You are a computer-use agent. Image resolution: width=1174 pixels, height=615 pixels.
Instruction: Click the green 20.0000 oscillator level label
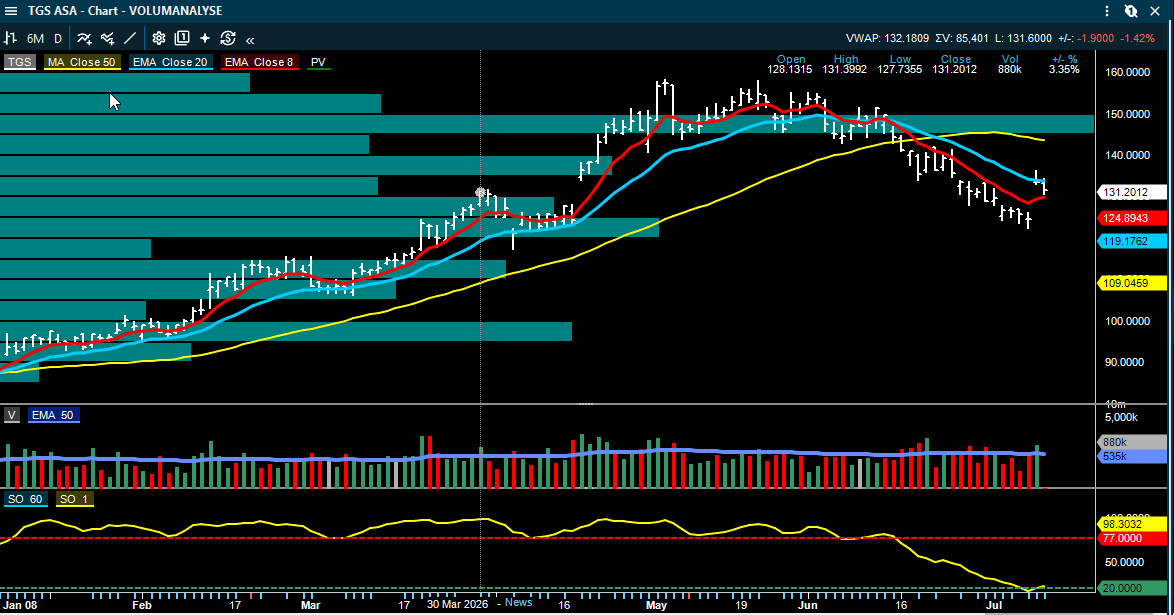pyautogui.click(x=1131, y=588)
